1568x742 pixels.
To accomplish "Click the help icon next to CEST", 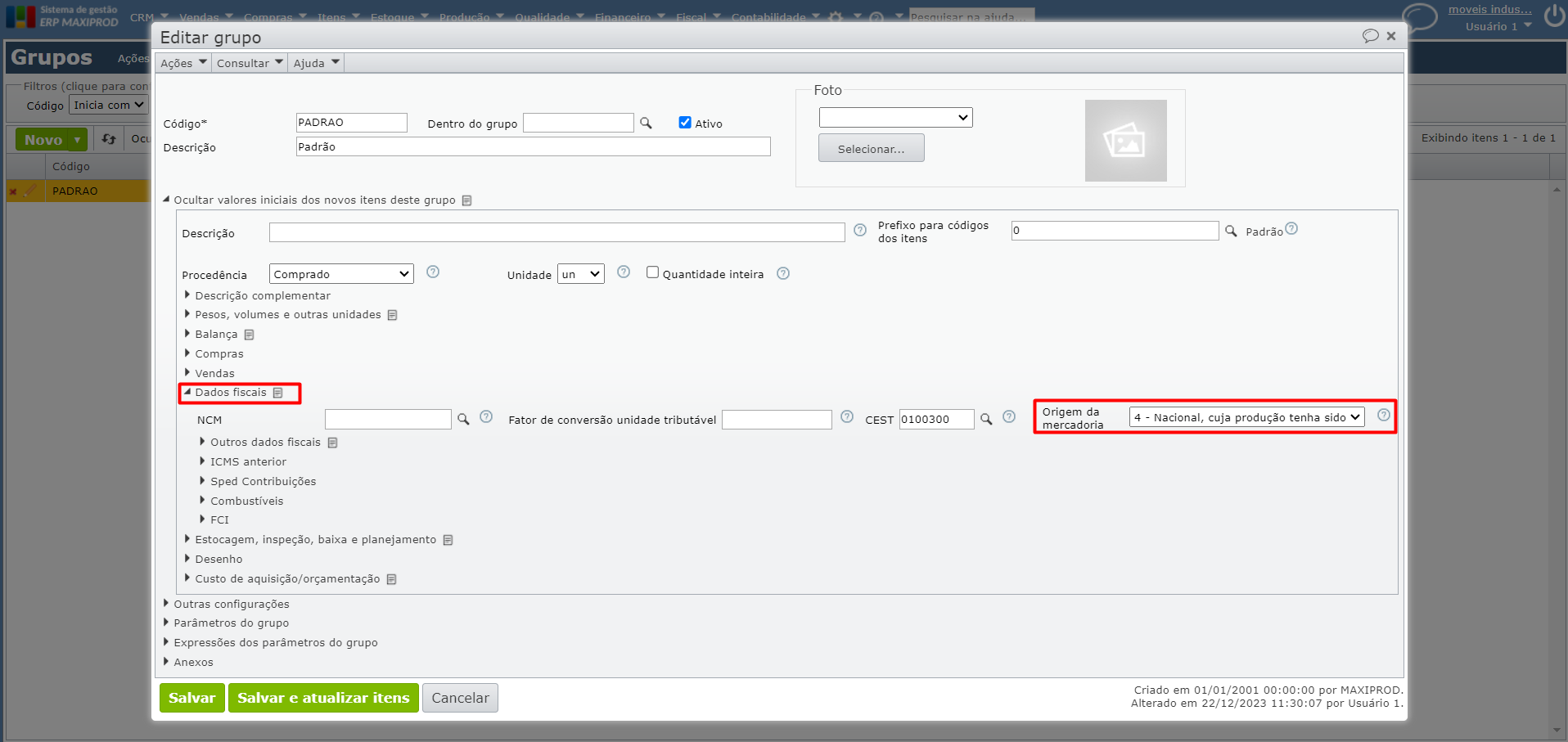I will (1009, 416).
